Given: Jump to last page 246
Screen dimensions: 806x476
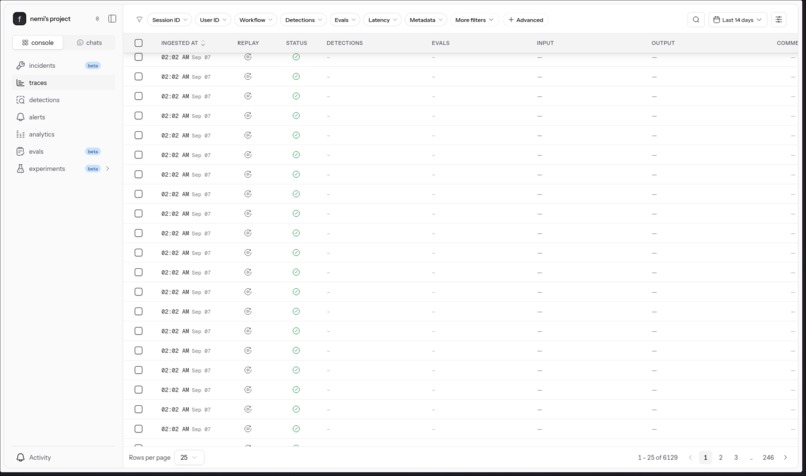Looking at the screenshot, I should tap(768, 457).
